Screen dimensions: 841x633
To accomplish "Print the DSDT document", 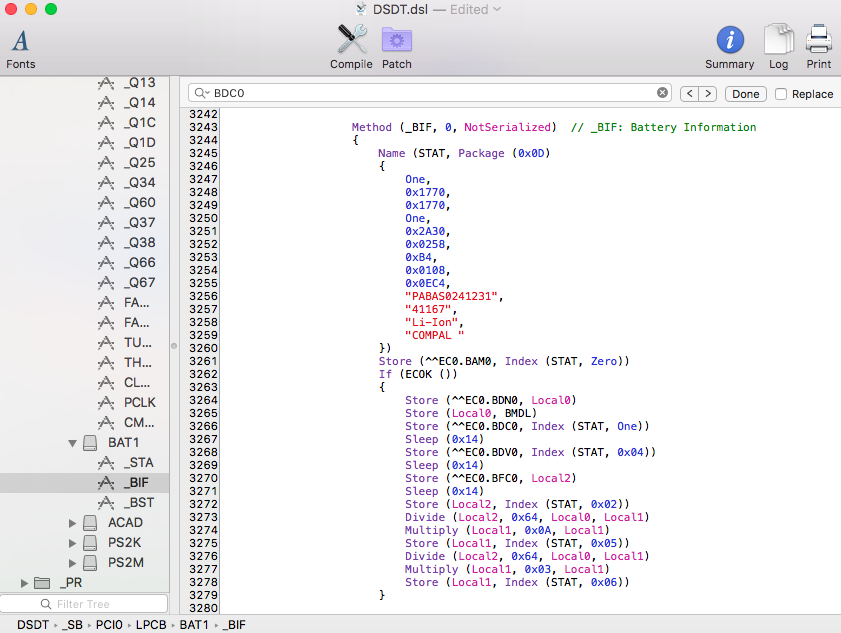I will 819,47.
